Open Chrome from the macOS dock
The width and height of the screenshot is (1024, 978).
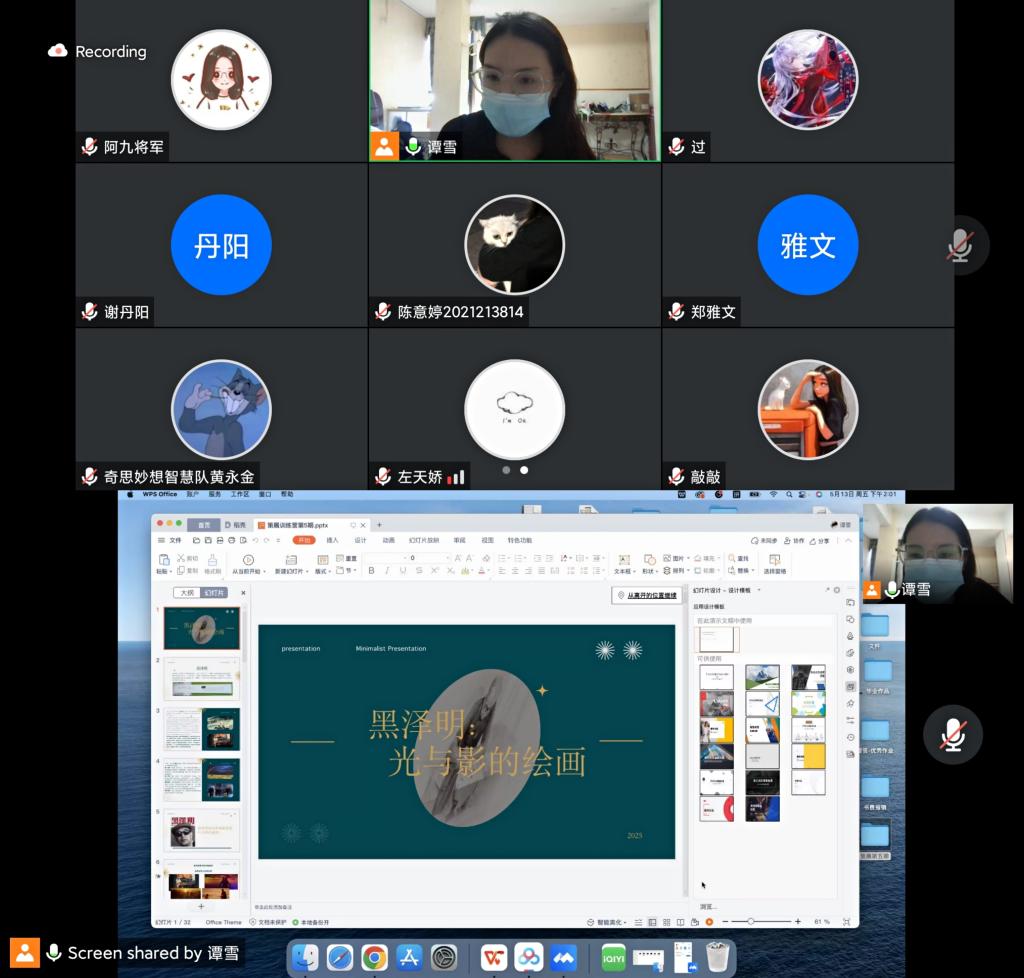click(375, 957)
